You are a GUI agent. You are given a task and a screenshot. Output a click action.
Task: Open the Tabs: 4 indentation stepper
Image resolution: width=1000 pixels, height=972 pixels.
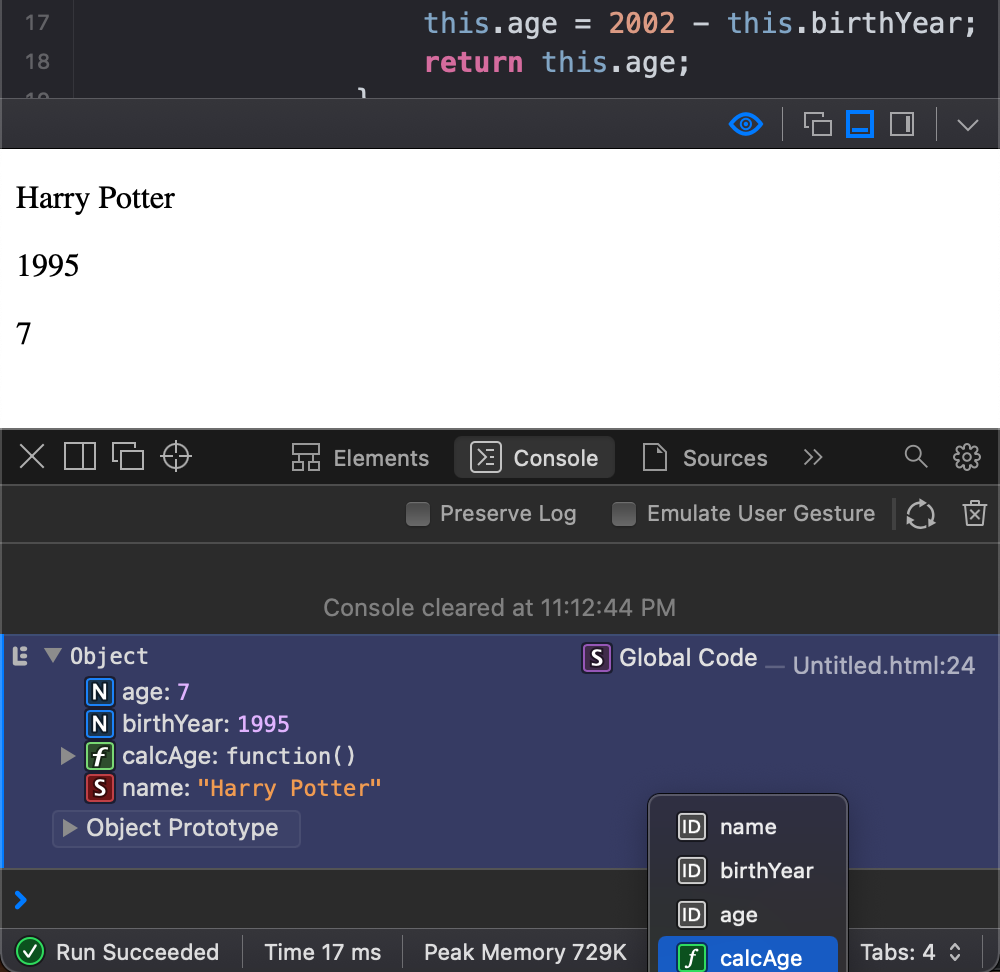click(x=910, y=952)
